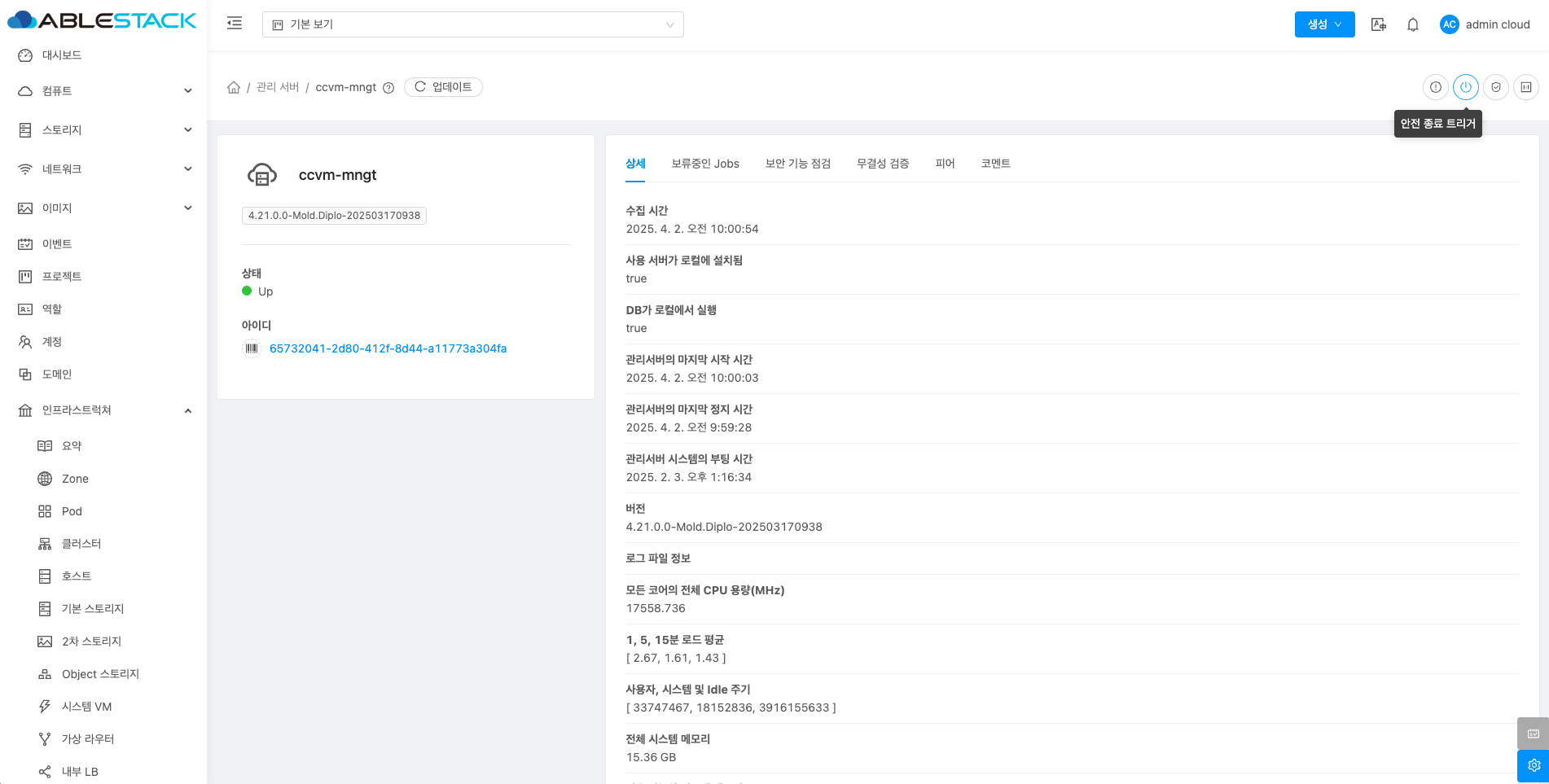This screenshot has width=1549, height=784.
Task: Click the shield check icon button
Action: coord(1495,87)
